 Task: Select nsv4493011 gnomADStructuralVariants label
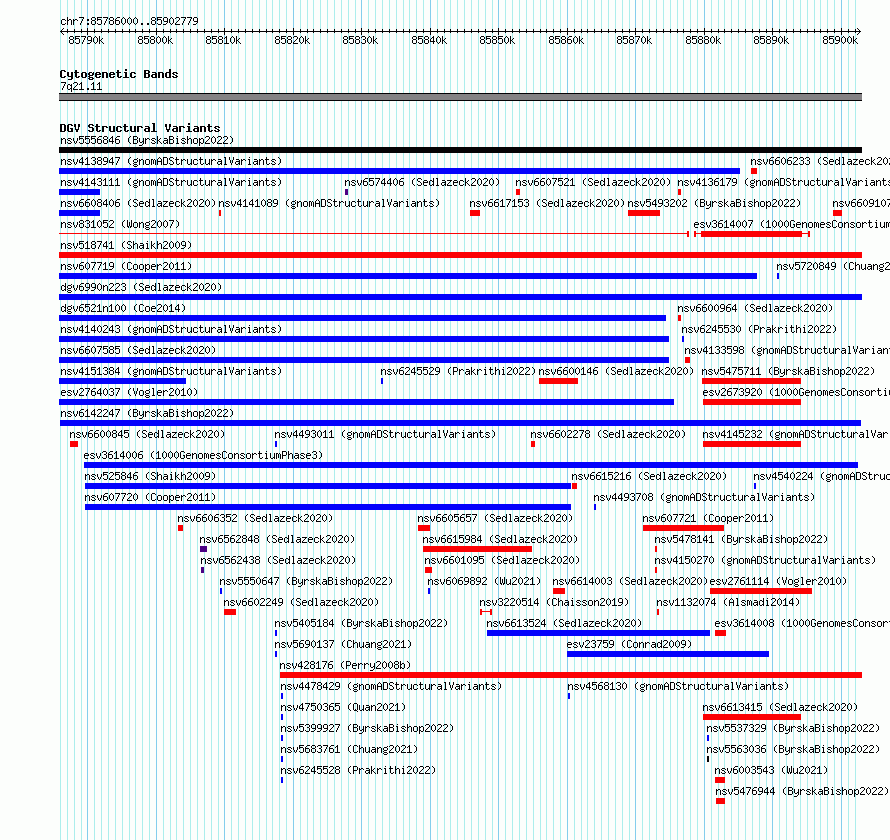click(x=385, y=434)
